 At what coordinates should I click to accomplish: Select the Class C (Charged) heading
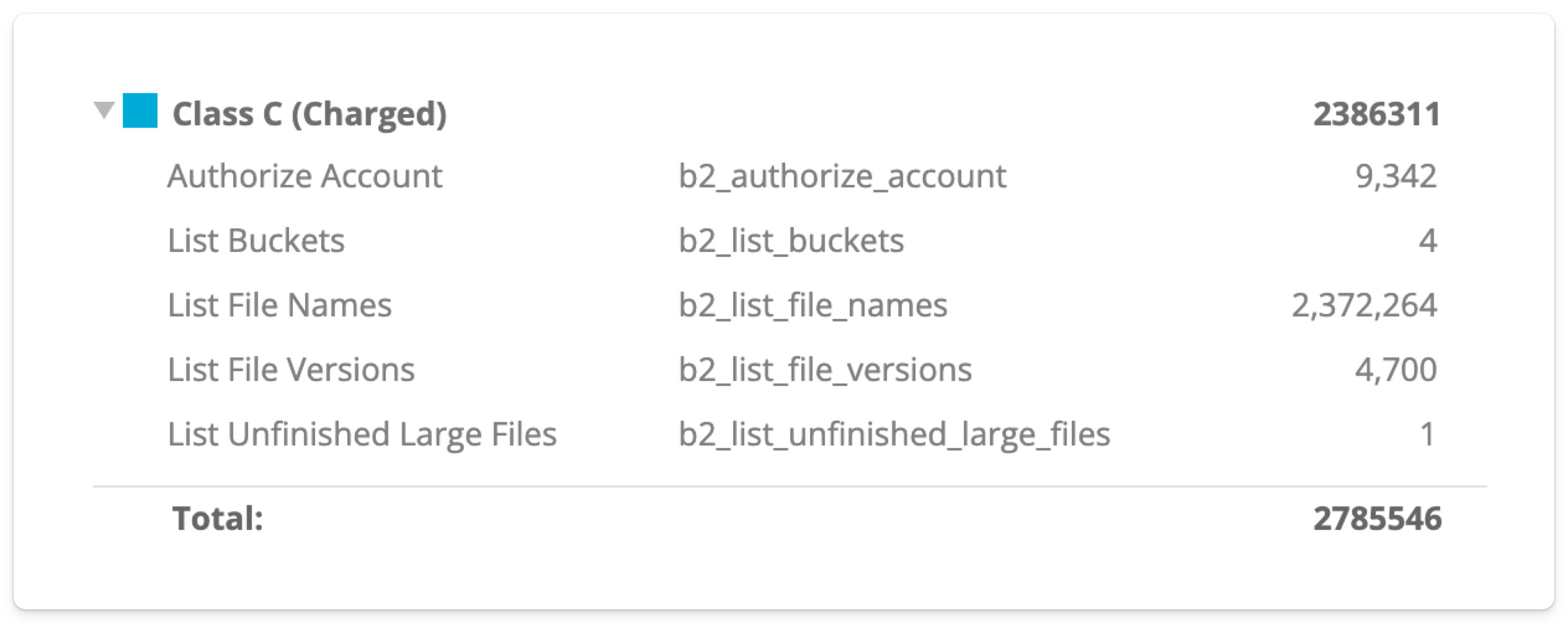pos(310,115)
